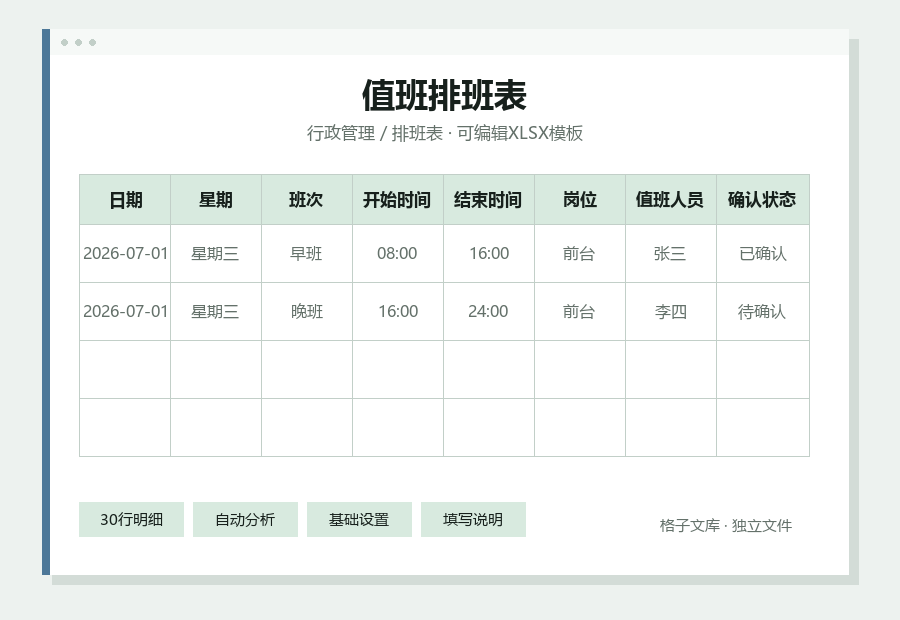900x620 pixels.
Task: Select the 李四 staff cell
Action: click(671, 312)
